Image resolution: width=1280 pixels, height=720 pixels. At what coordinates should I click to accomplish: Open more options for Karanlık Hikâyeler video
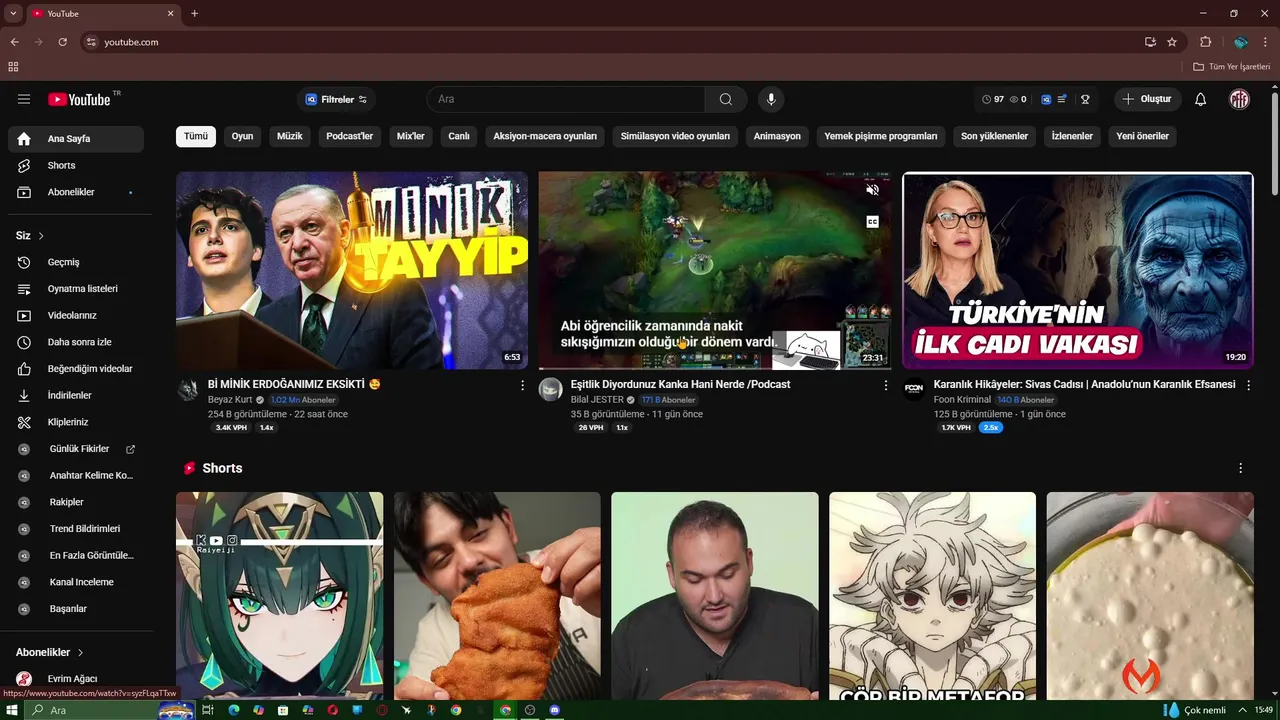[x=1248, y=385]
